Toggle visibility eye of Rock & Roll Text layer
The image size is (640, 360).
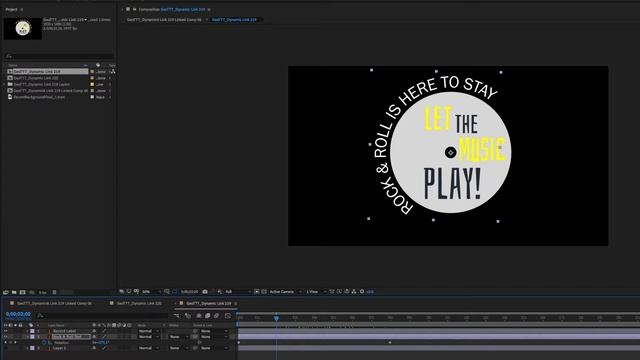(x=6, y=337)
